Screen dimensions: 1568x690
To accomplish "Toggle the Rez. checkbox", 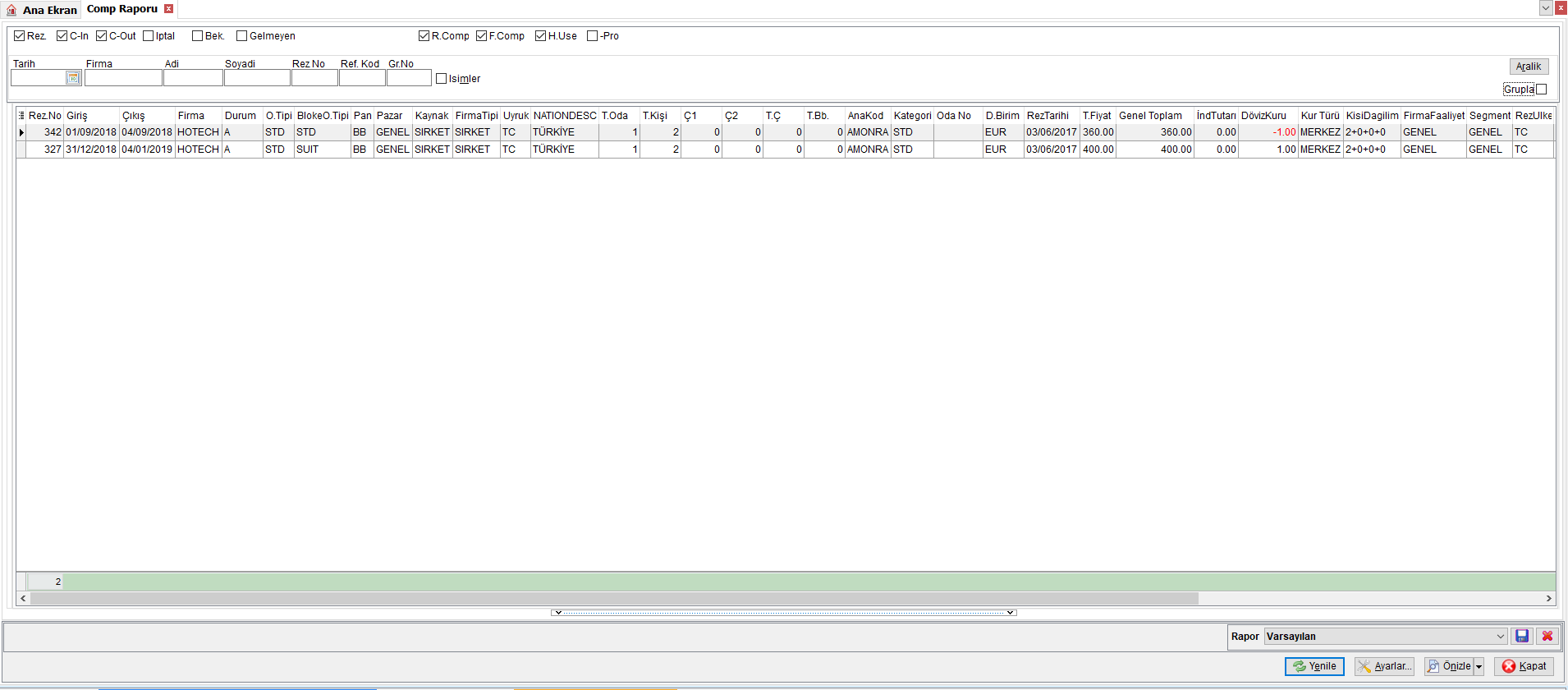I will click(x=19, y=36).
